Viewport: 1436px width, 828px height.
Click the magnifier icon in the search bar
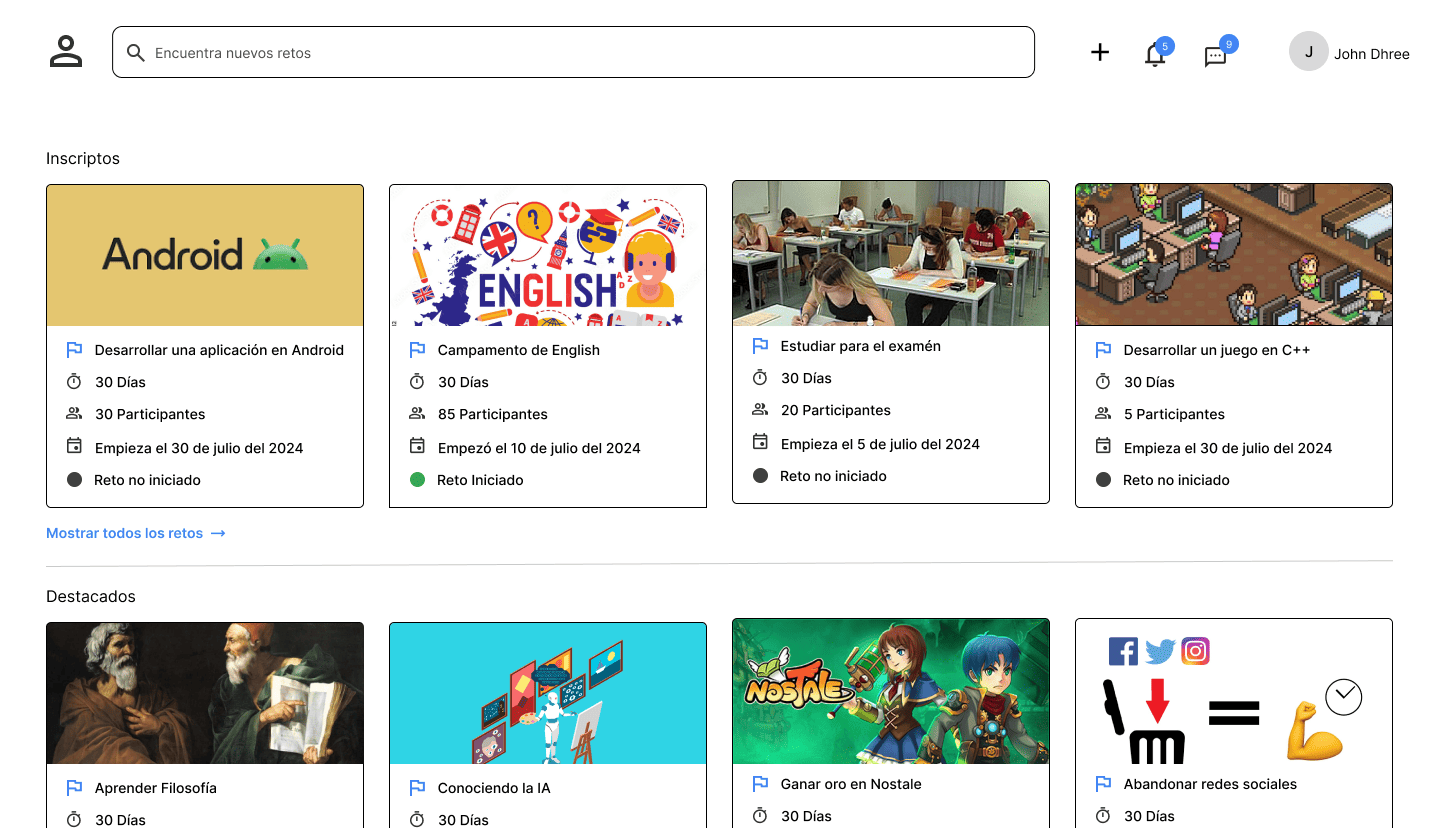[136, 53]
